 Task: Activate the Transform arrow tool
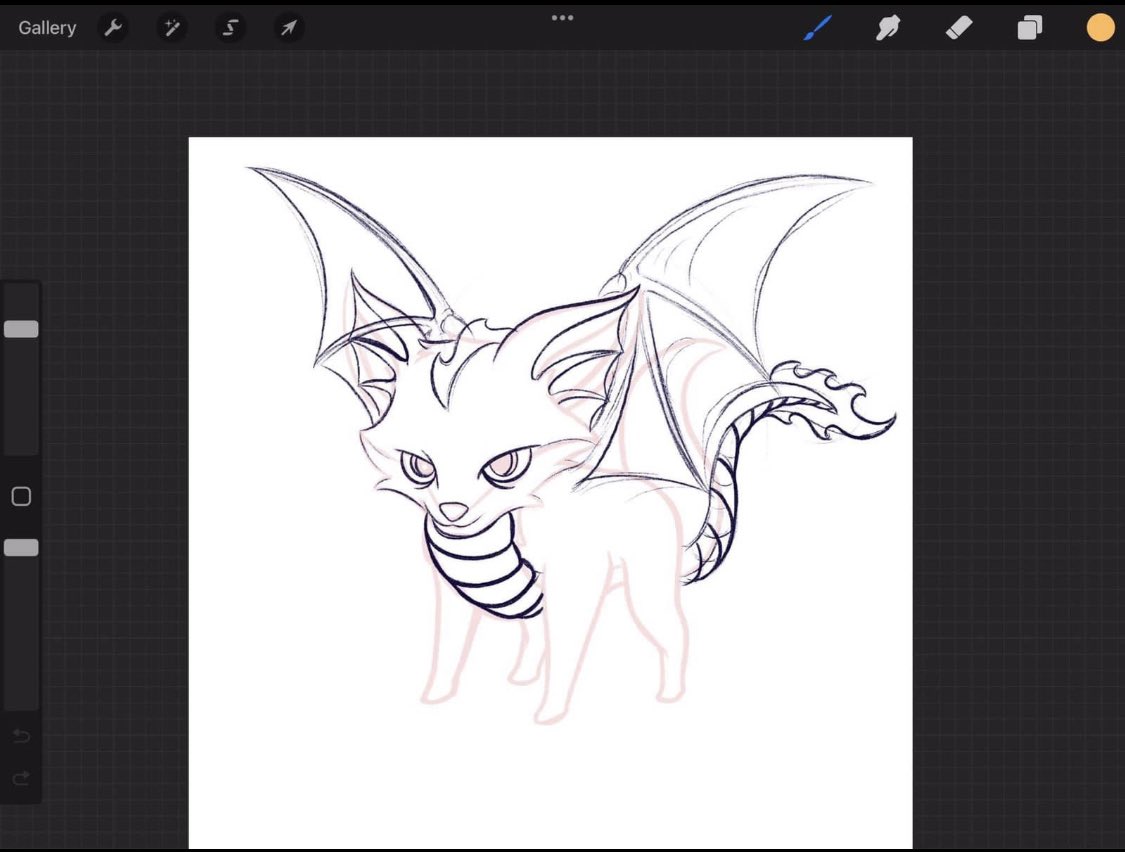point(288,28)
